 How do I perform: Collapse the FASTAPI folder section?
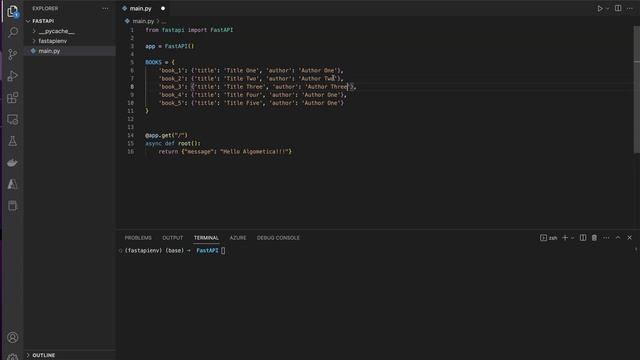click(x=43, y=21)
